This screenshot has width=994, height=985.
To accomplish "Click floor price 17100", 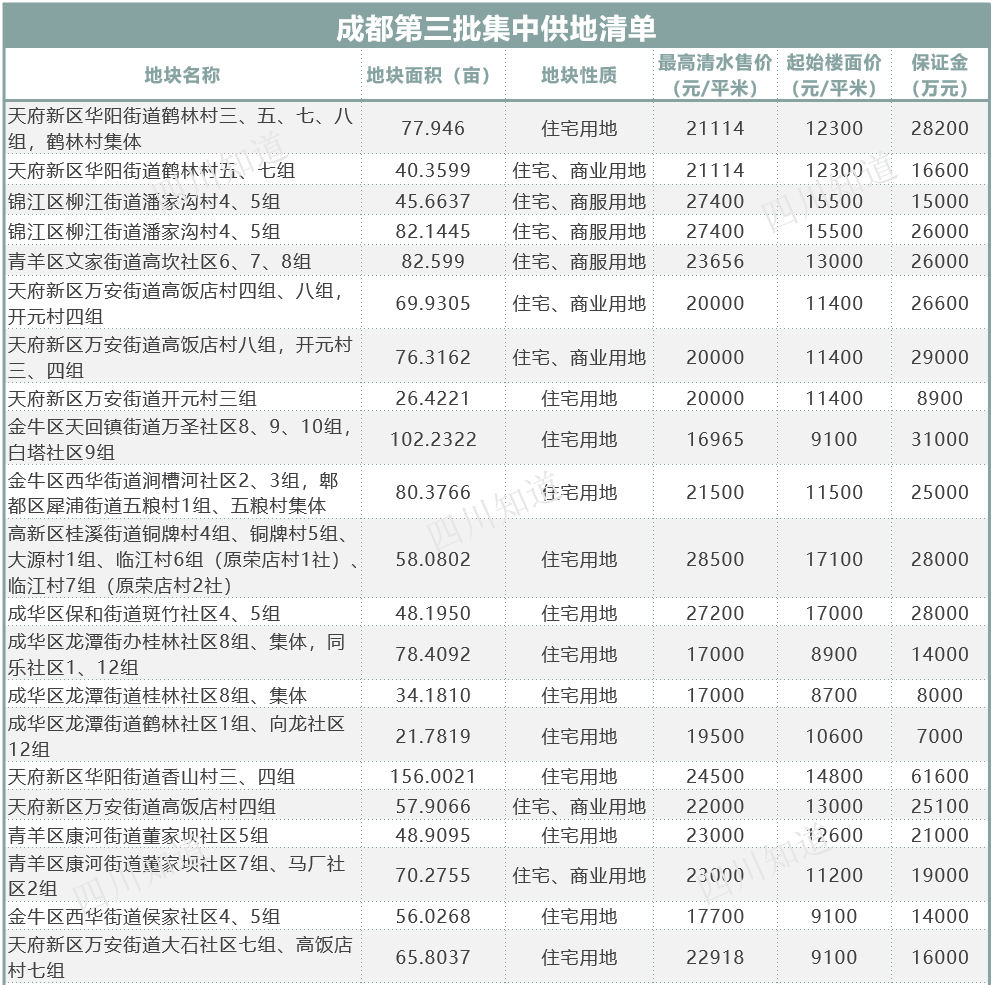I will click(x=834, y=559).
